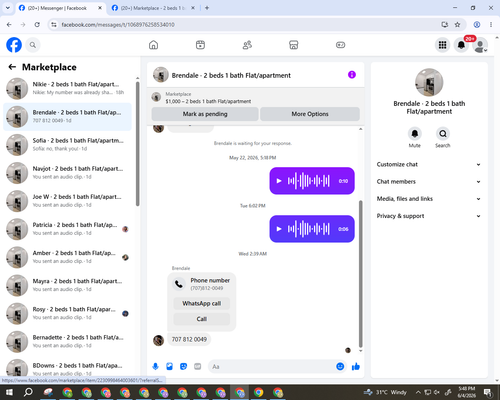500x400 pixels.
Task: Open Navjot conversation in list
Action: [x=67, y=173]
